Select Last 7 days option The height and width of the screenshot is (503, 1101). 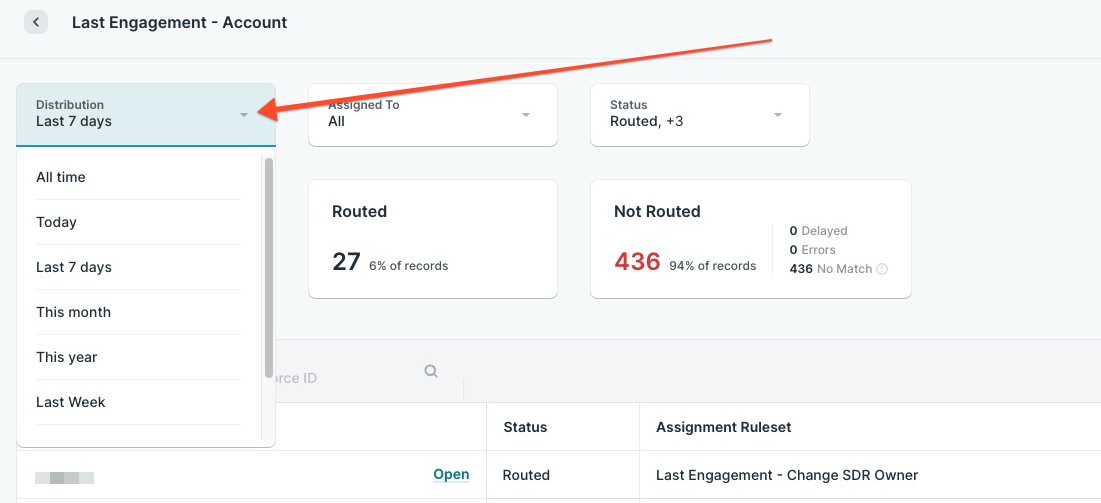tap(74, 267)
